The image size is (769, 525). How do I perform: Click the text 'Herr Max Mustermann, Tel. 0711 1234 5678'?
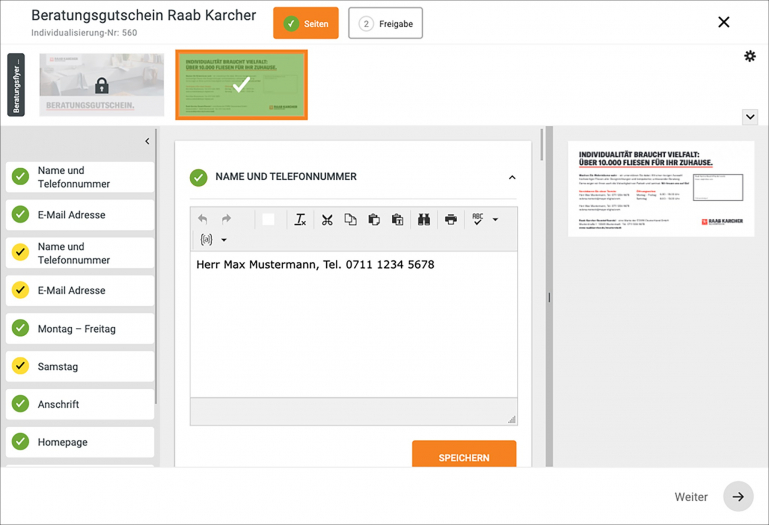315,265
